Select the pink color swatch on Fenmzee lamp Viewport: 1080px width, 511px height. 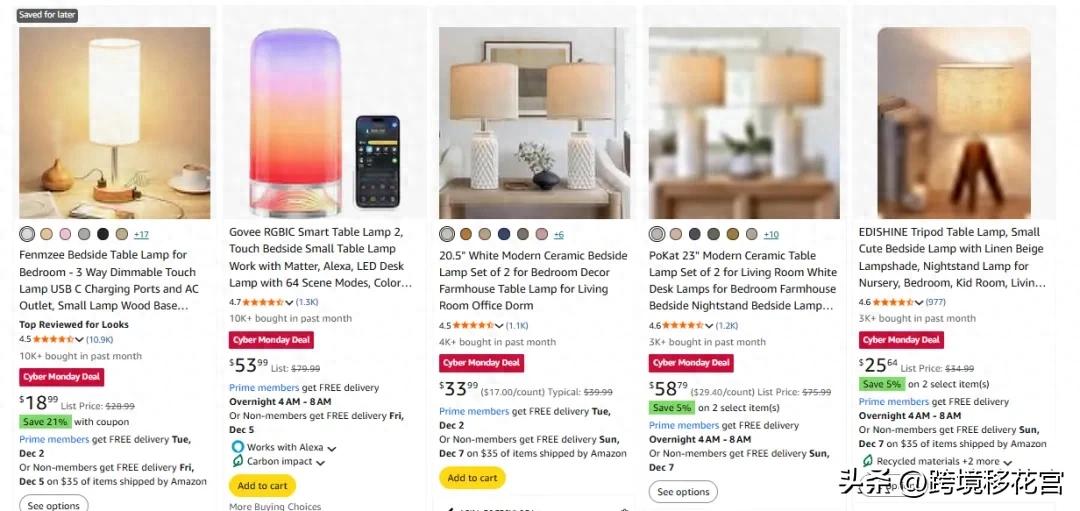coord(65,234)
